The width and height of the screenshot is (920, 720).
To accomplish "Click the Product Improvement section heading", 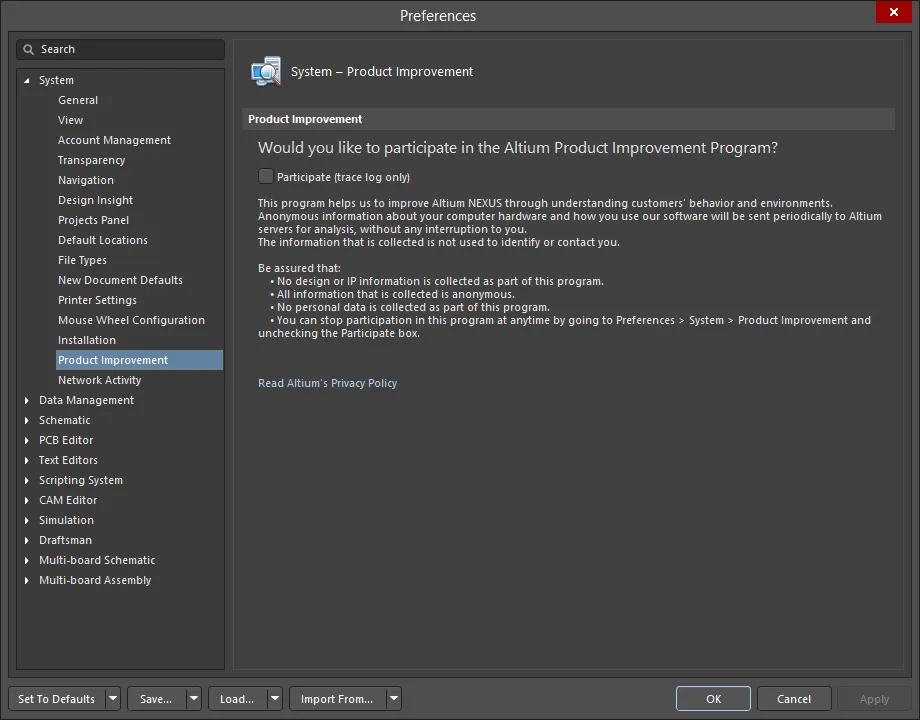I will click(x=305, y=119).
